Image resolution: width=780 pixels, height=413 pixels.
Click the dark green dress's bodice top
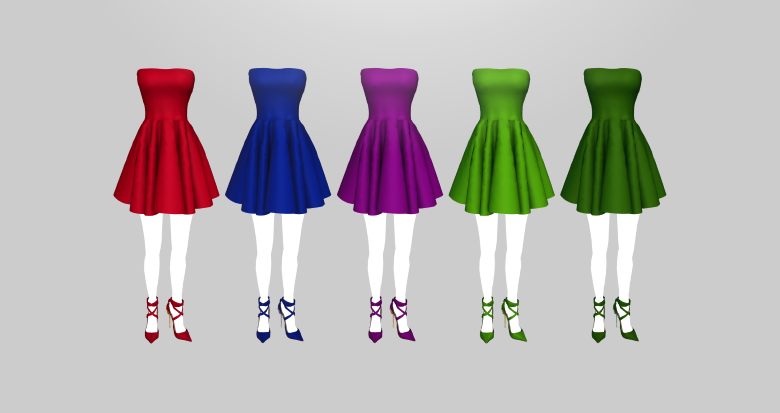[613, 92]
